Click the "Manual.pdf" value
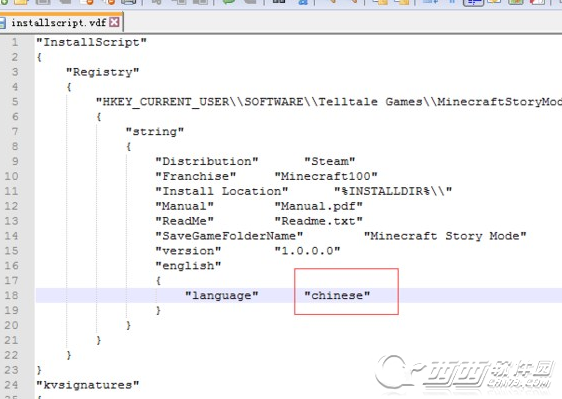The width and height of the screenshot is (562, 399). coord(319,206)
